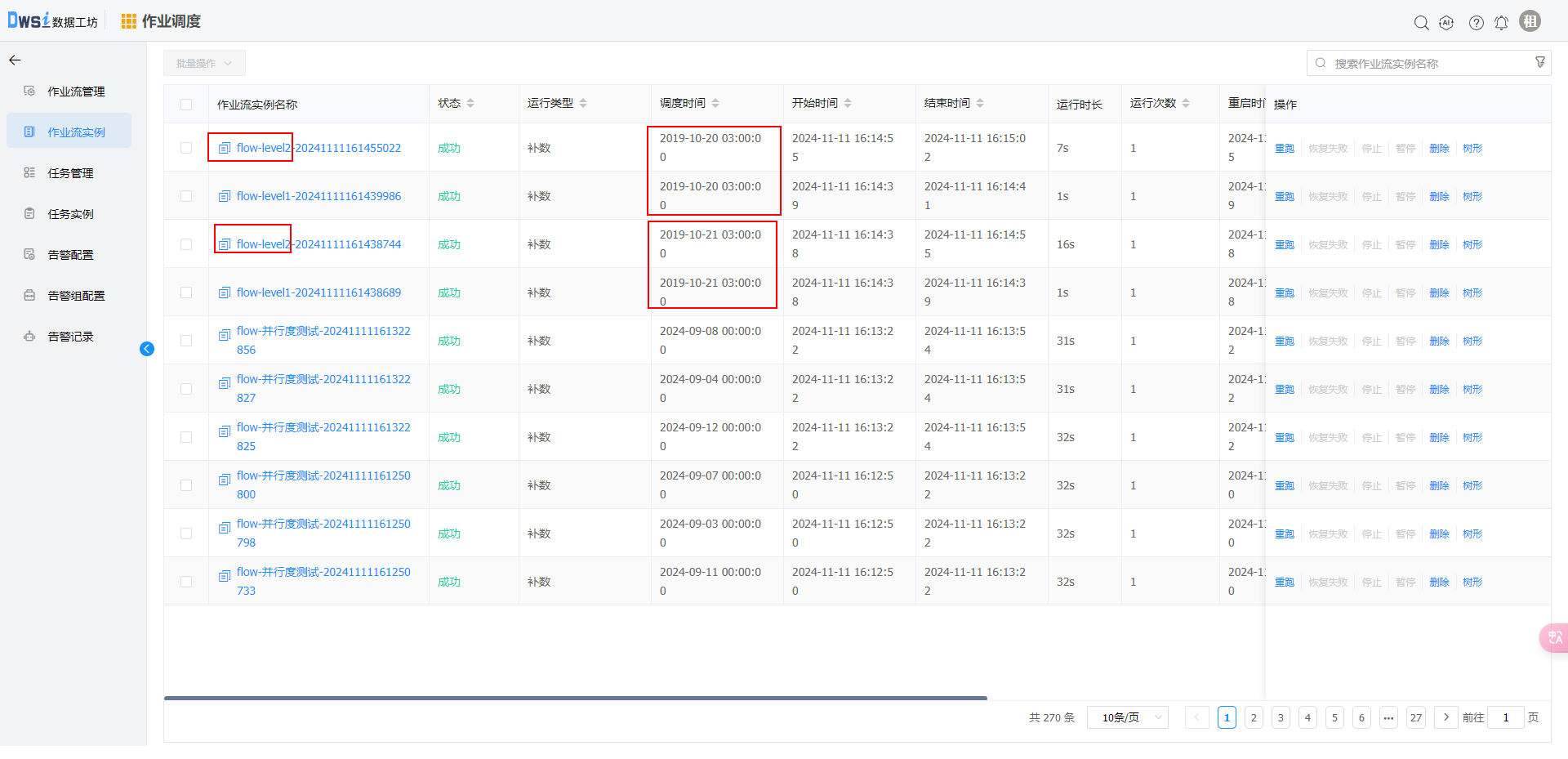Click 重跑 for the first row
The image size is (1568, 759).
point(1284,149)
